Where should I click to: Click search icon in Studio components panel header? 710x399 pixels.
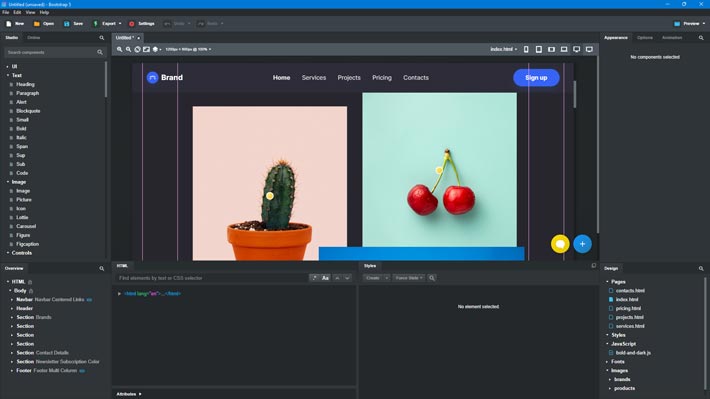[x=102, y=38]
